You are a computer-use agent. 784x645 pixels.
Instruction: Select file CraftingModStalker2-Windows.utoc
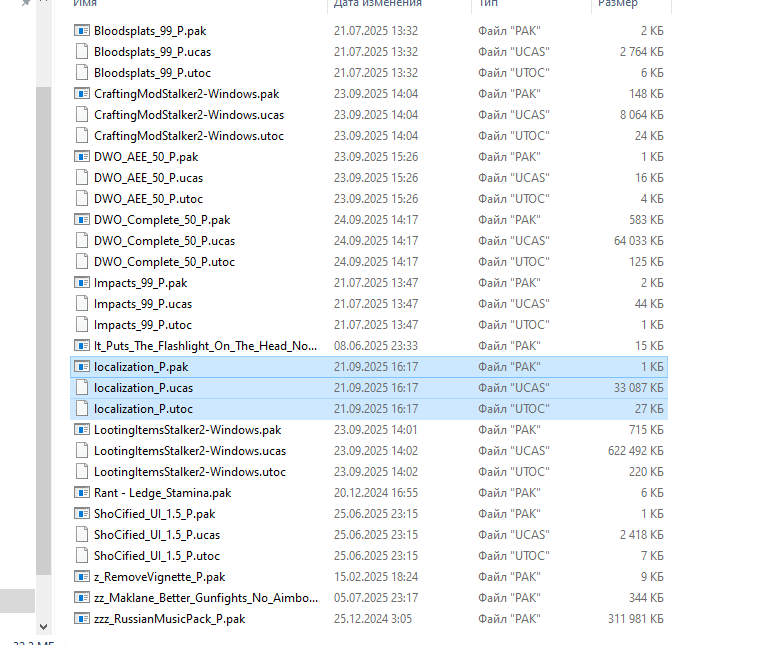369,136
